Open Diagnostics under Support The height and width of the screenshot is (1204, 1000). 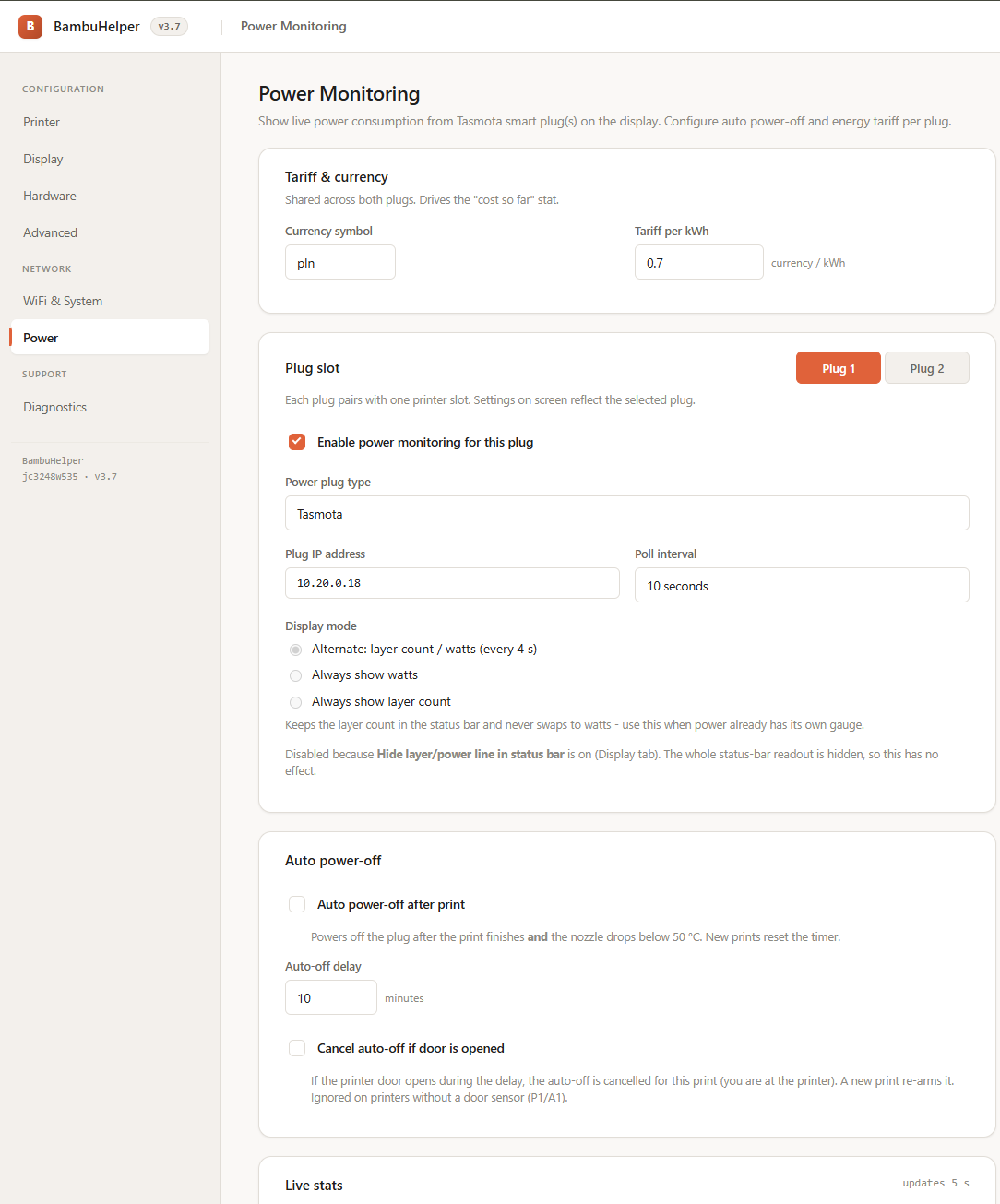pos(55,407)
